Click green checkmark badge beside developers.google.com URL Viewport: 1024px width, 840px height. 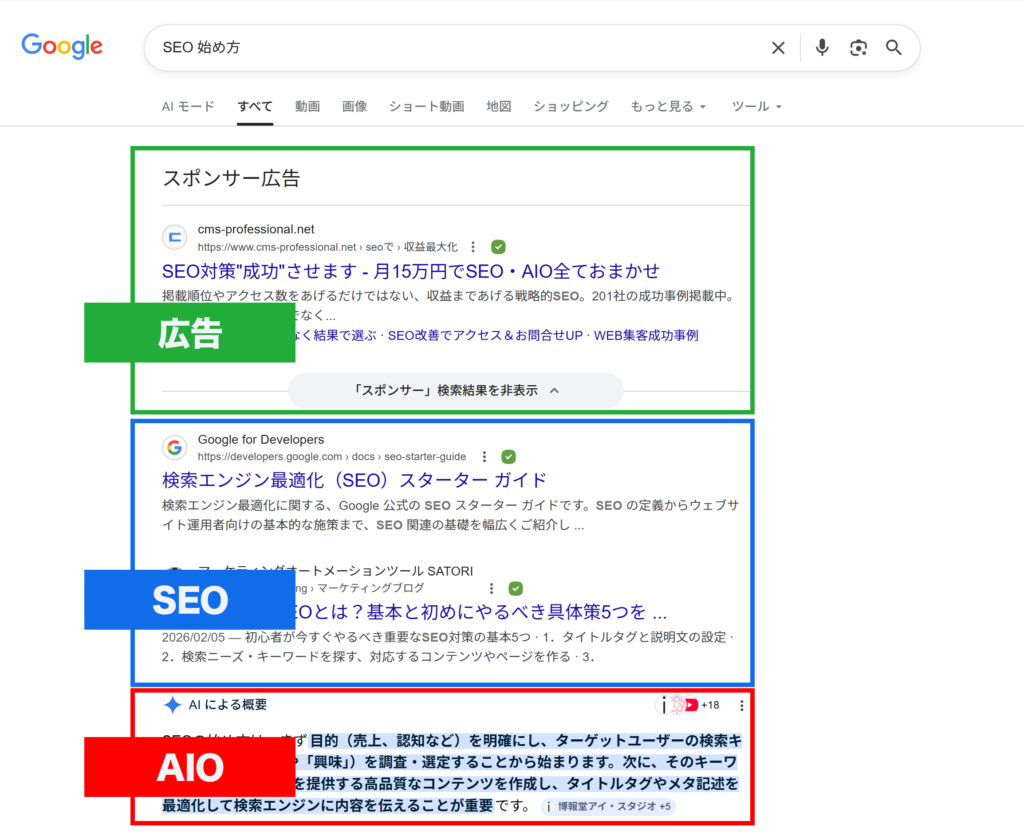coord(509,457)
